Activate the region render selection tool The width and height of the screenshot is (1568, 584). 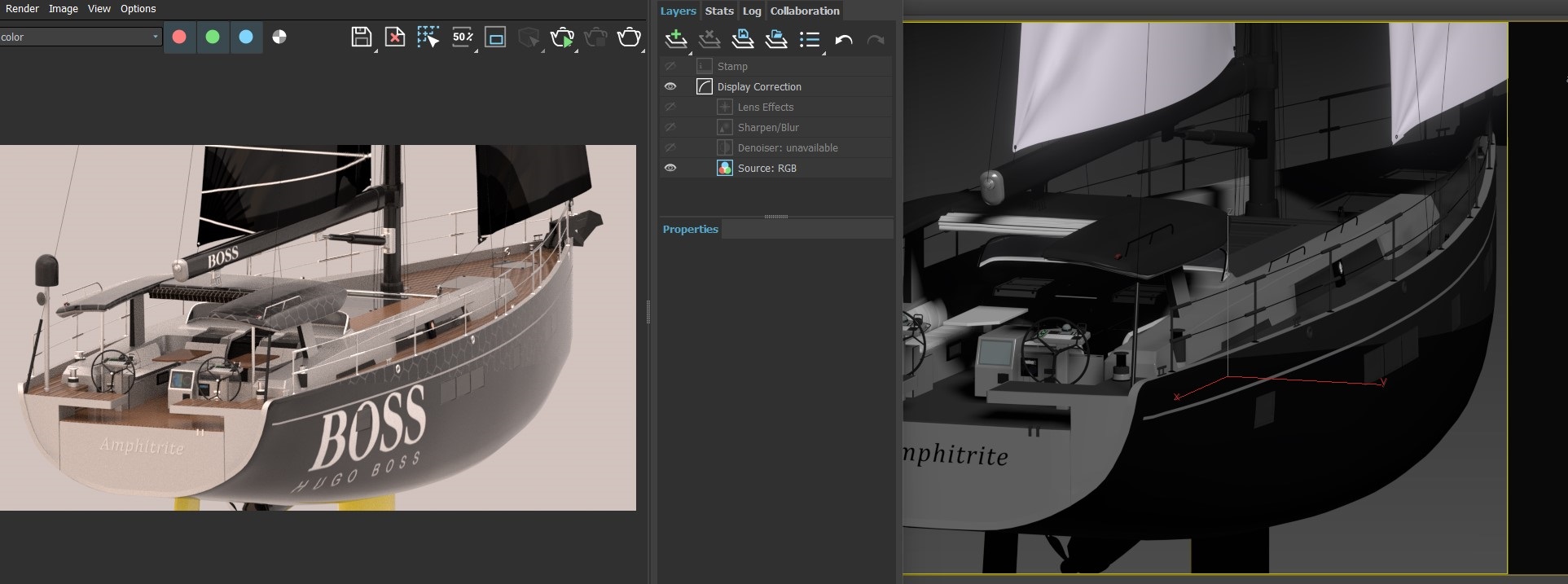coord(428,37)
